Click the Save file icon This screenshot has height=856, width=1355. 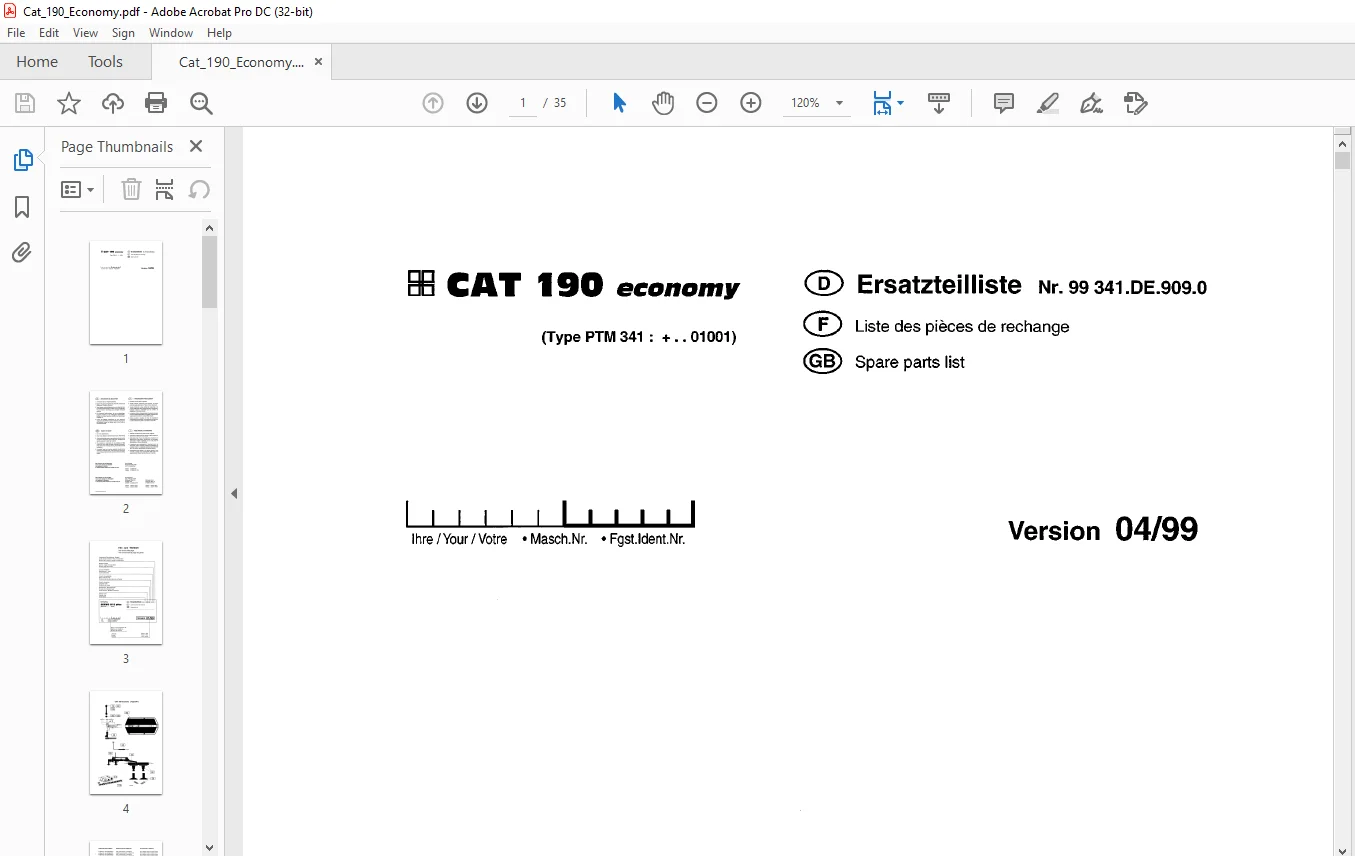[x=25, y=103]
